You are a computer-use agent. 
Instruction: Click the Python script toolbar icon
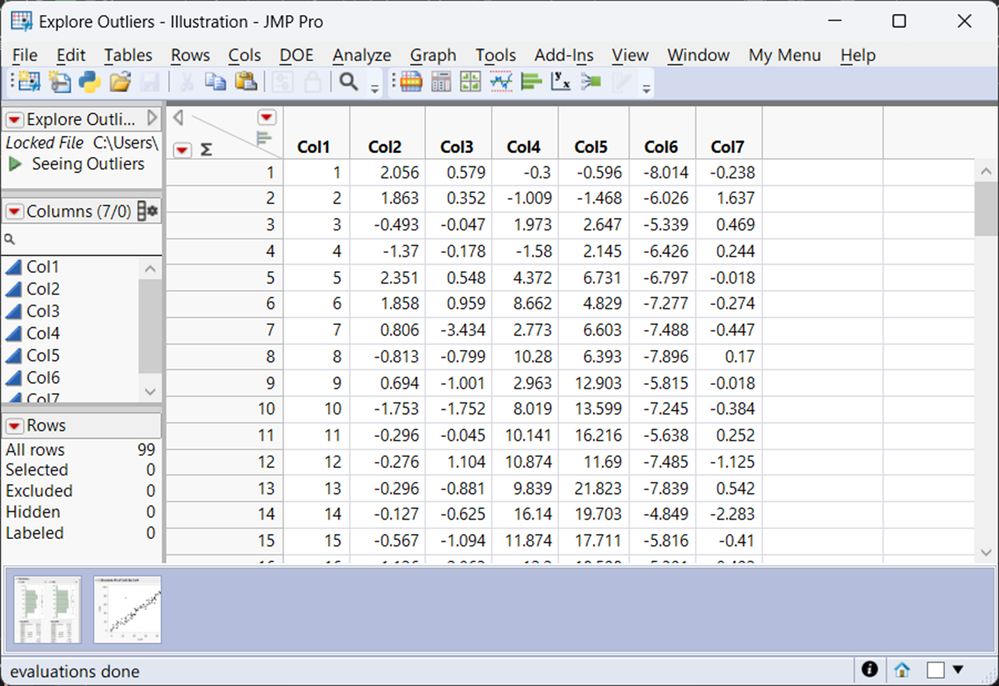[x=90, y=83]
